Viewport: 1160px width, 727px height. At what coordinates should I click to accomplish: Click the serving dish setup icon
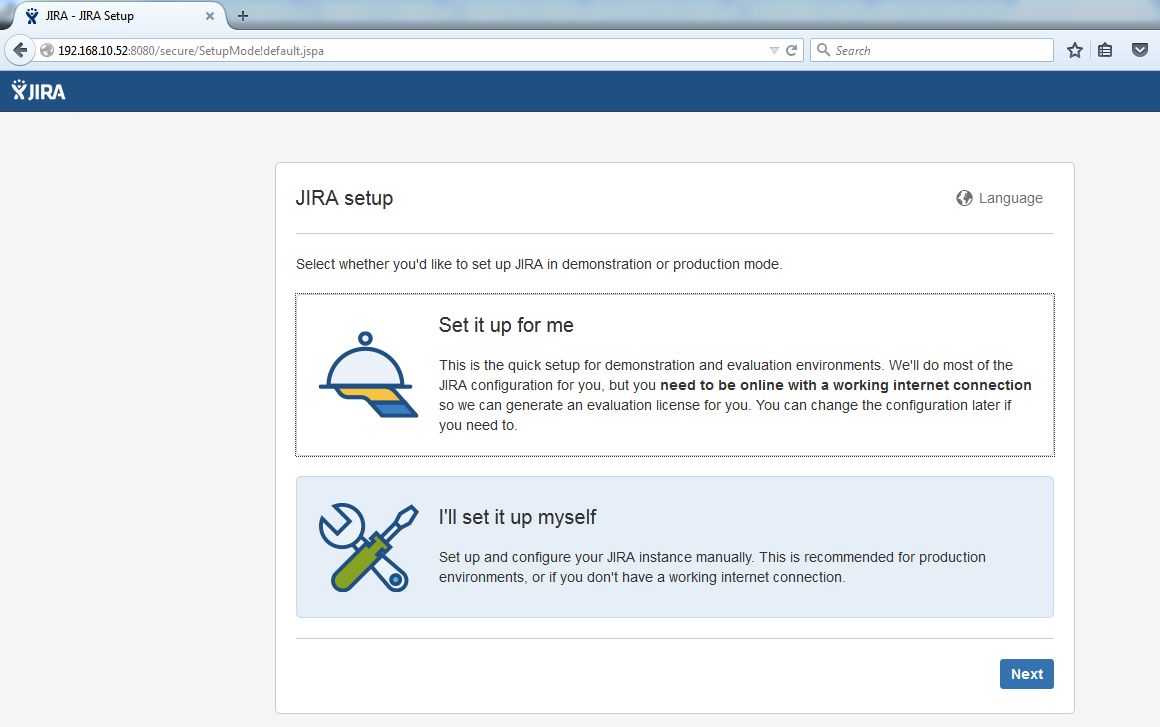pyautogui.click(x=368, y=375)
